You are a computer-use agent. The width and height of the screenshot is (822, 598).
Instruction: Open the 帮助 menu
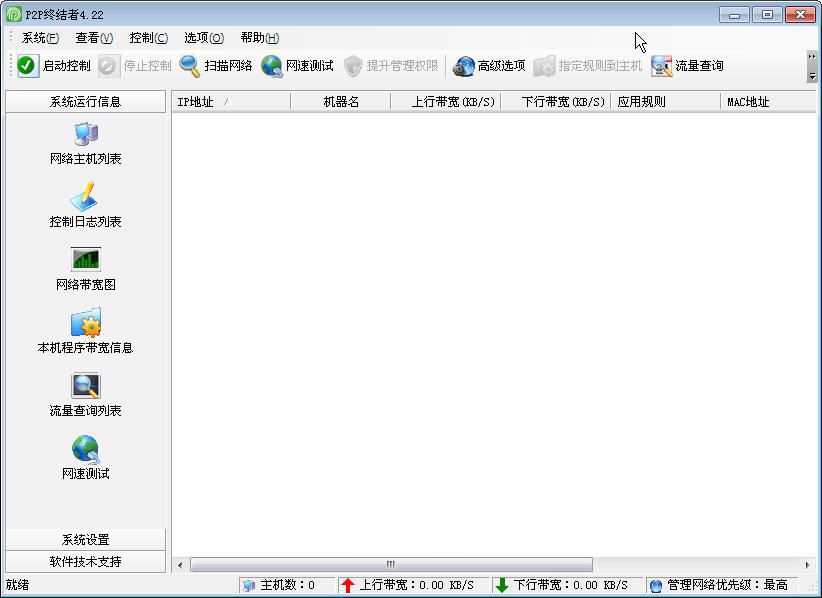pos(257,38)
